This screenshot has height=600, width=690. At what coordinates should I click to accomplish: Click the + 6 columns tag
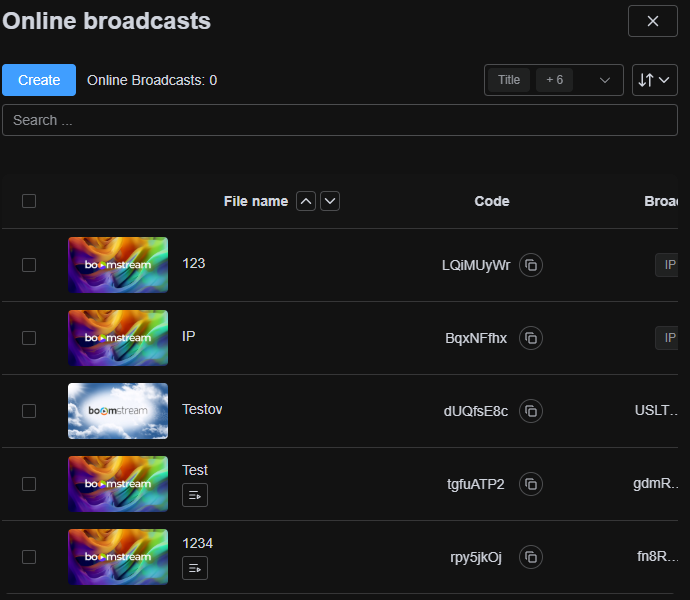(554, 80)
